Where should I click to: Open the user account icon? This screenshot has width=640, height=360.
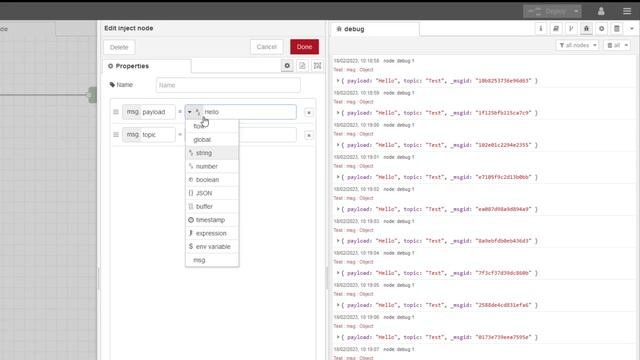point(601,11)
